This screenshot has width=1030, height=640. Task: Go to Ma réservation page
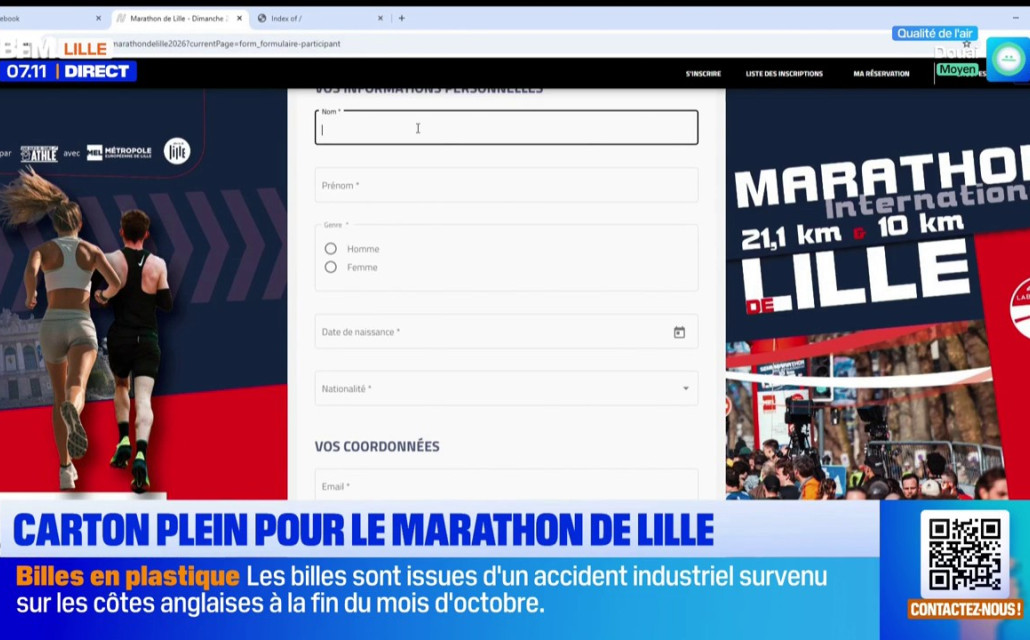click(x=881, y=73)
